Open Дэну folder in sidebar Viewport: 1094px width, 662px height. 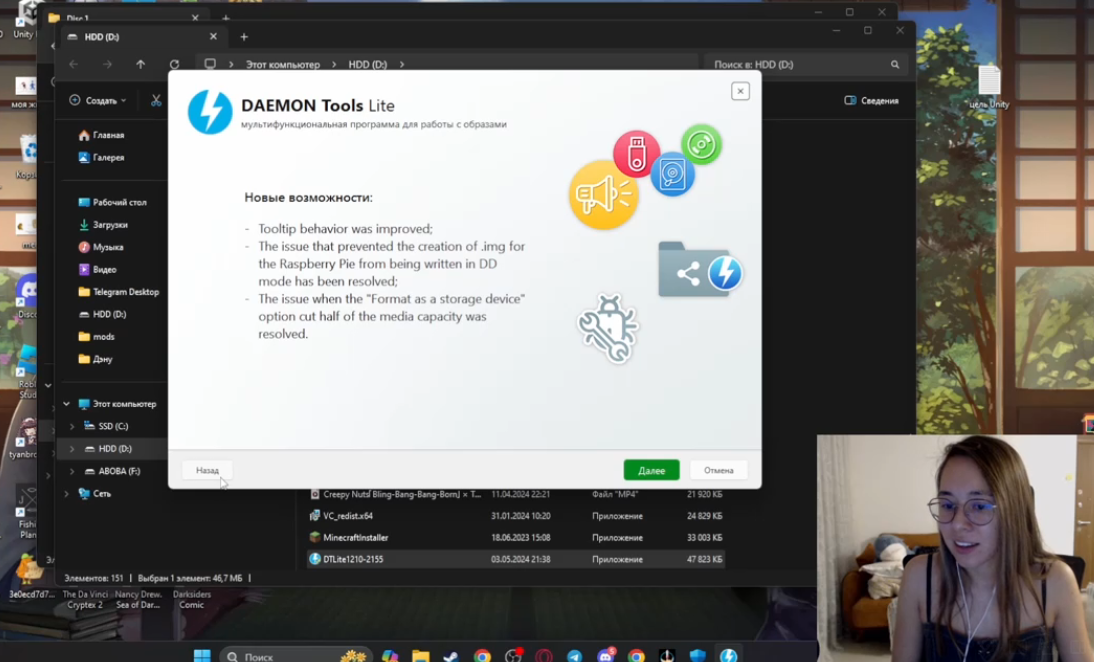tap(96, 359)
